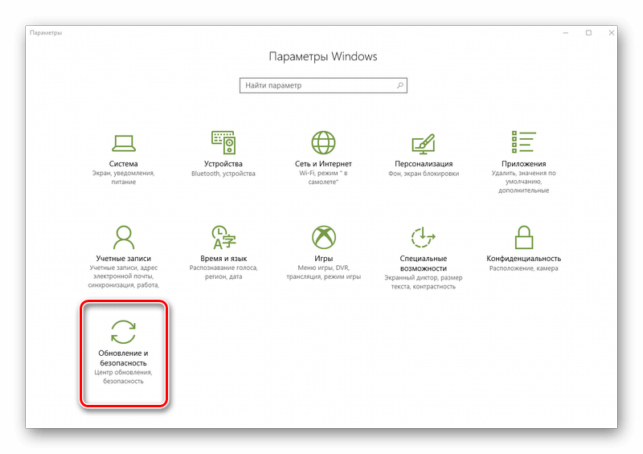Click 'Удалить, значения по умолчанию' description
The image size is (643, 454).
(524, 182)
